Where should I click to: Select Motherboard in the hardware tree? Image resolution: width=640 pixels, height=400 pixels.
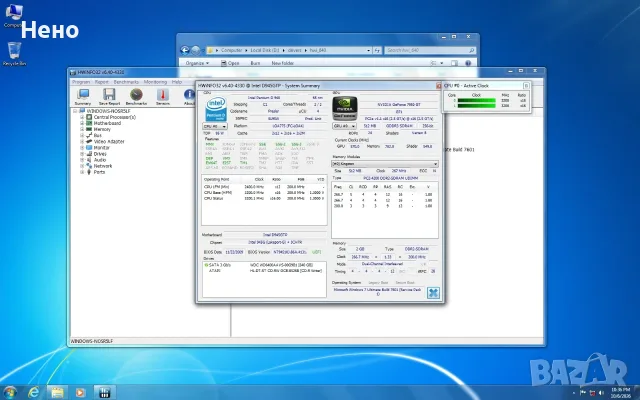click(107, 123)
